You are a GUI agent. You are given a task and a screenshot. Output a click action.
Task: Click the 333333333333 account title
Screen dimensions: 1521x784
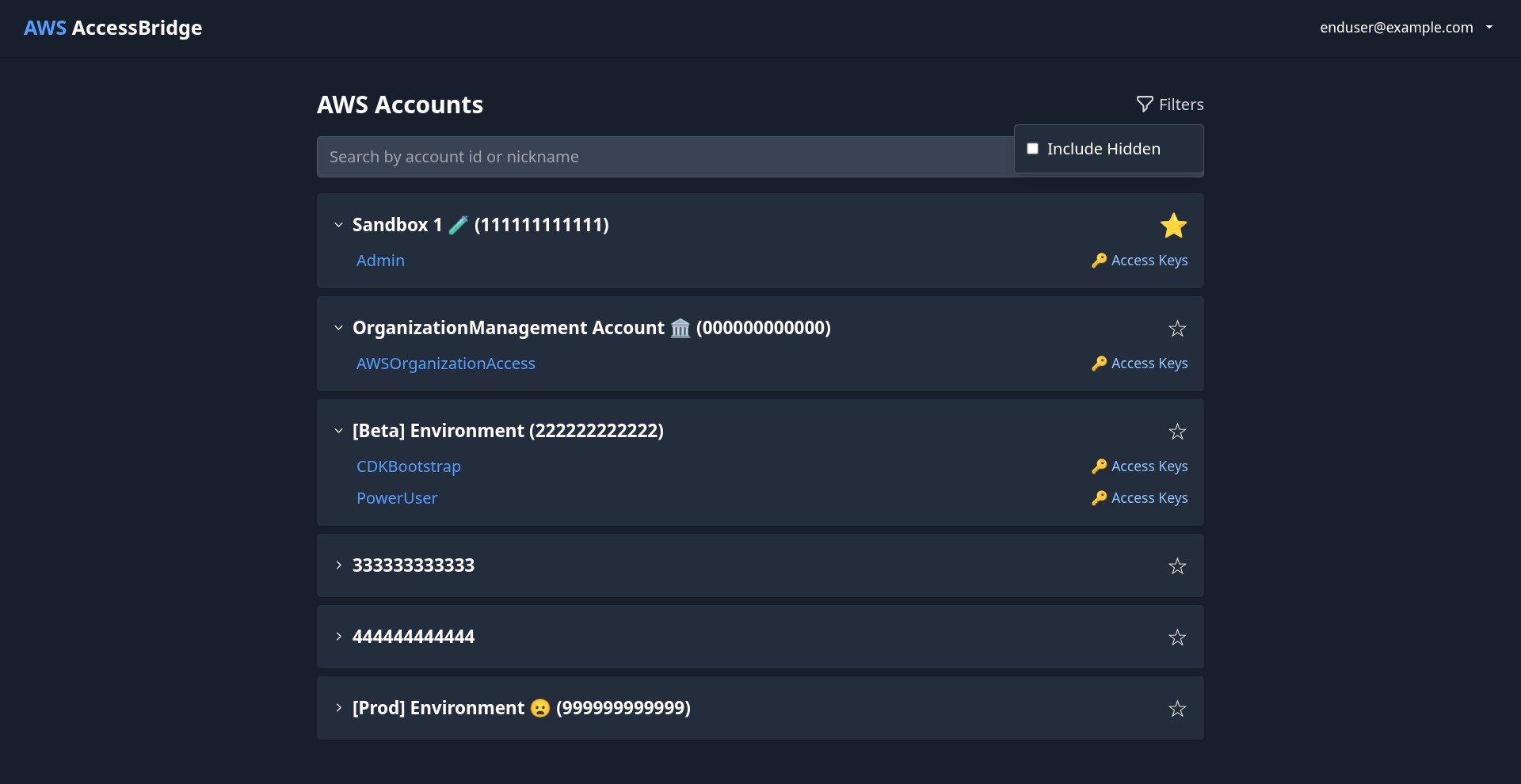point(414,565)
